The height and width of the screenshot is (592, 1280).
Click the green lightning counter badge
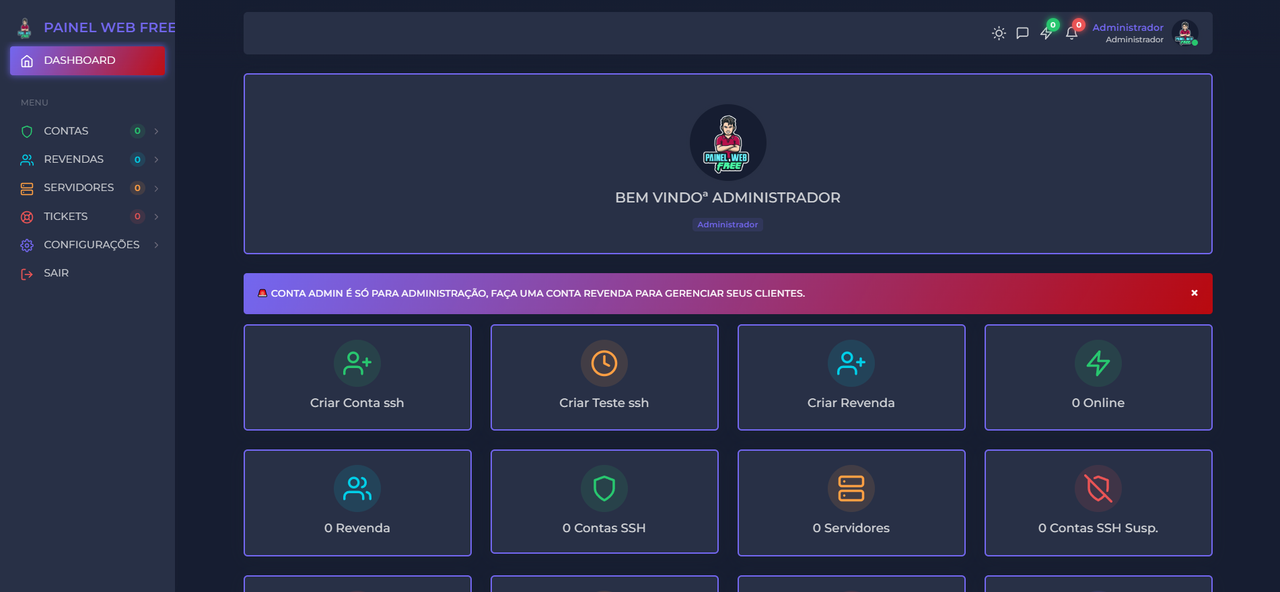click(1053, 25)
